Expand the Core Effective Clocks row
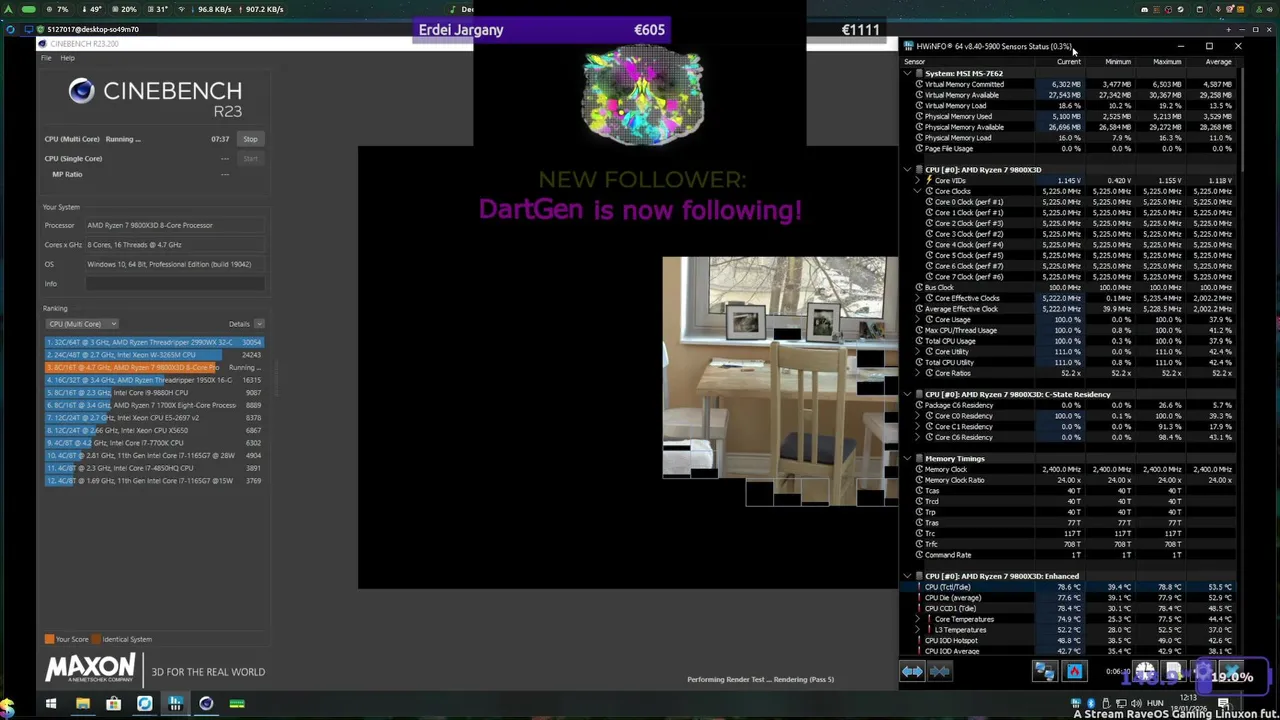Viewport: 1280px width, 720px height. (x=919, y=298)
